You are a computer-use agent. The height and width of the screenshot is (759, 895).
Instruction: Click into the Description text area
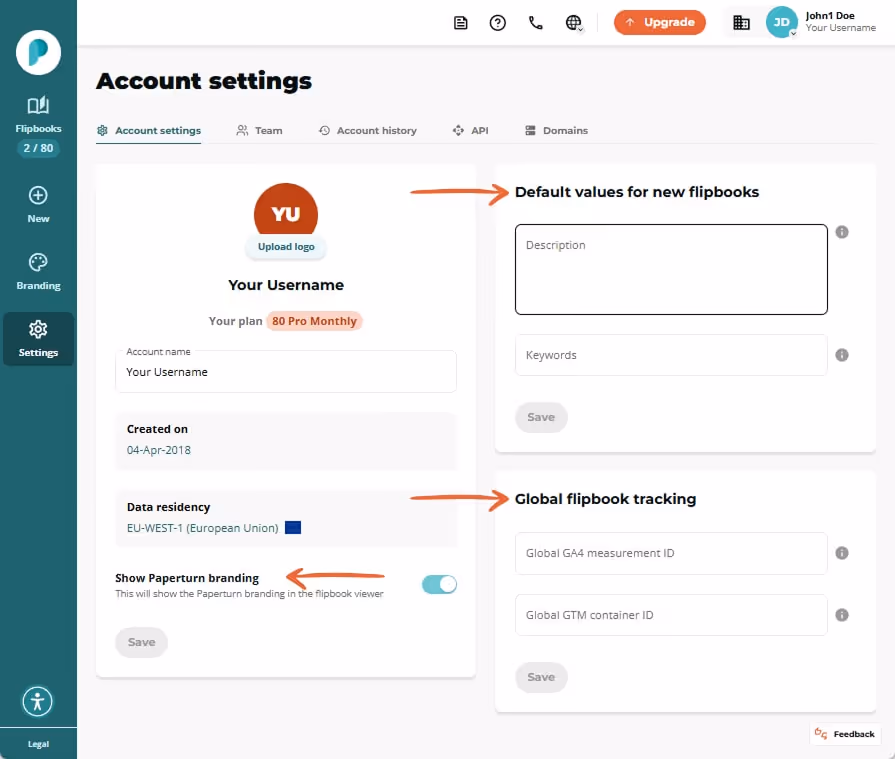tap(671, 269)
